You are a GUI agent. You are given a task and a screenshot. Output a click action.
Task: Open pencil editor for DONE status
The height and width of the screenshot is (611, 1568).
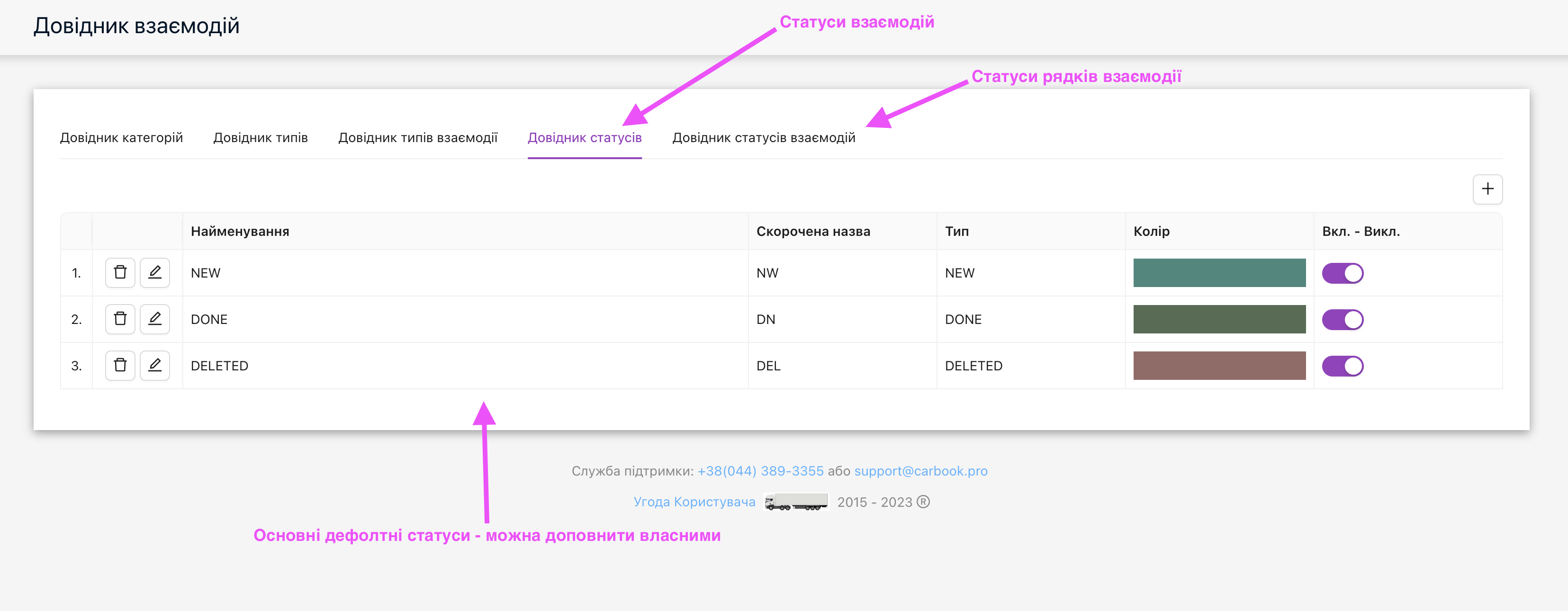(x=154, y=318)
